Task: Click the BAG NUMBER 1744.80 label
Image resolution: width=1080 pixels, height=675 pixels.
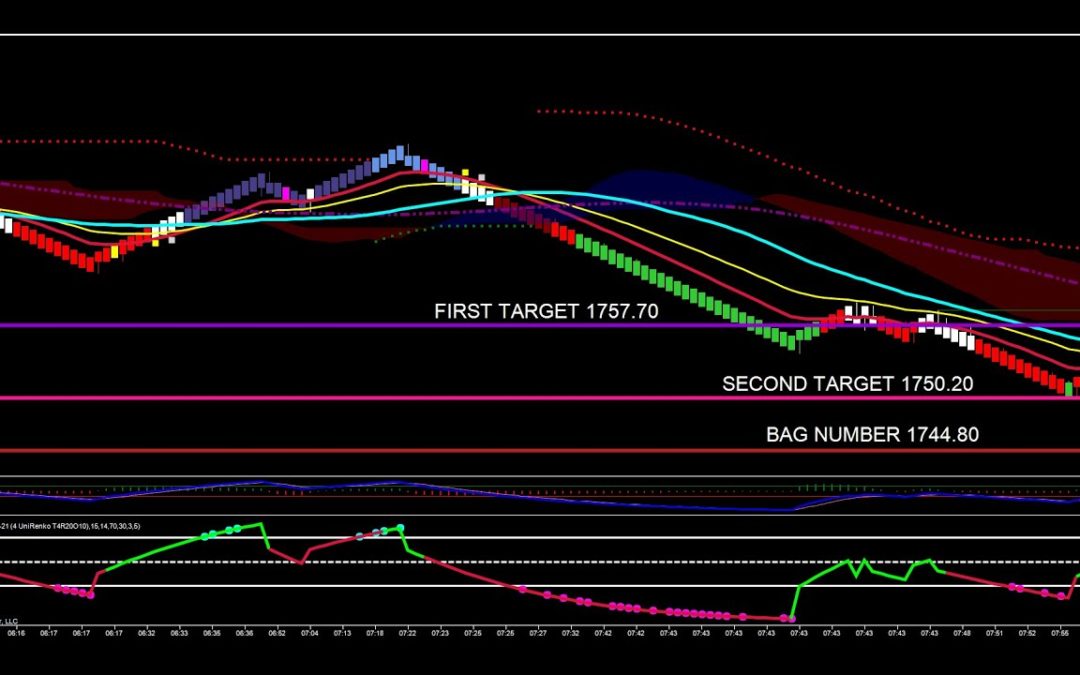Action: pos(872,435)
